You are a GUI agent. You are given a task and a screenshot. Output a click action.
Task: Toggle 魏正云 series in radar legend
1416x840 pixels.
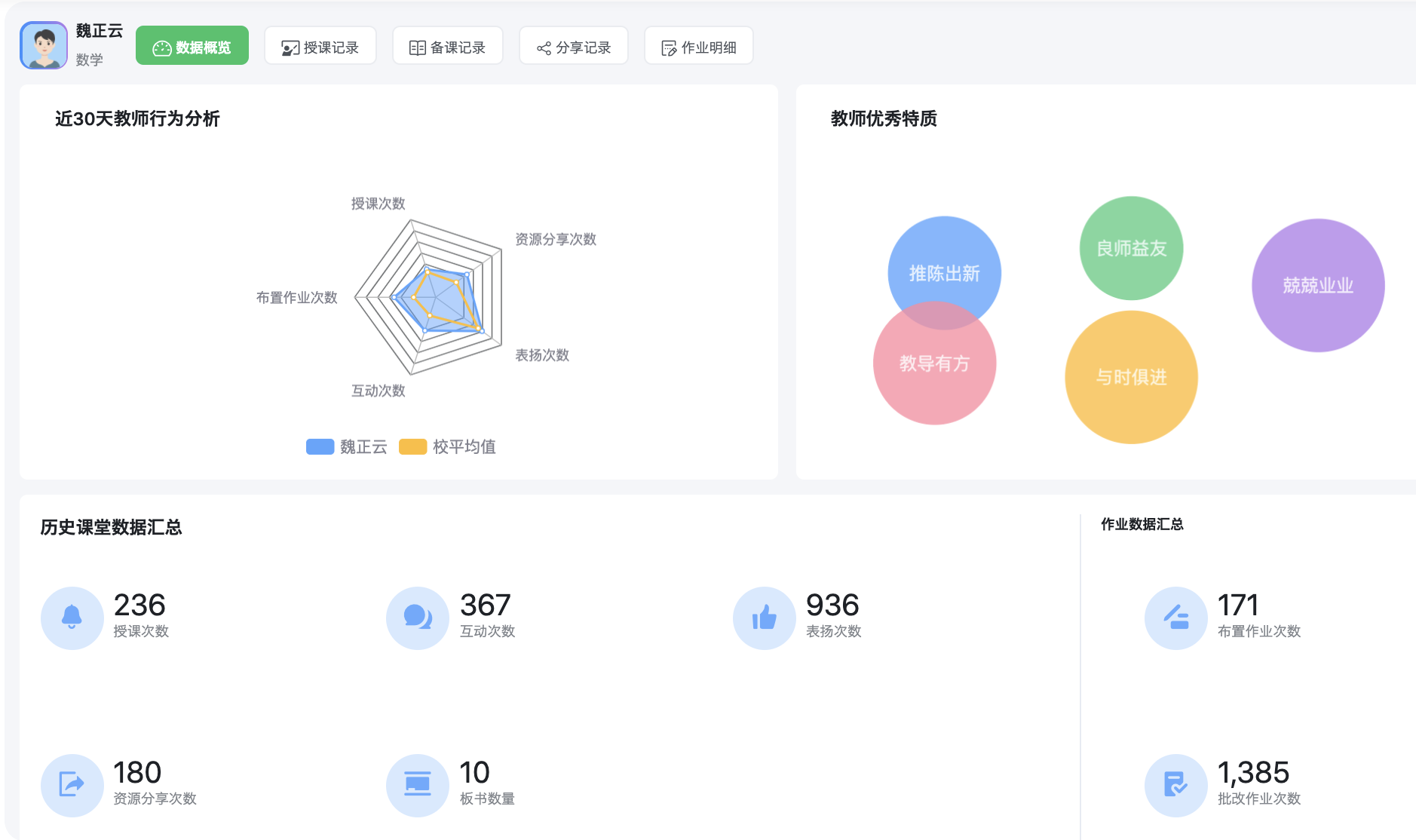click(347, 447)
